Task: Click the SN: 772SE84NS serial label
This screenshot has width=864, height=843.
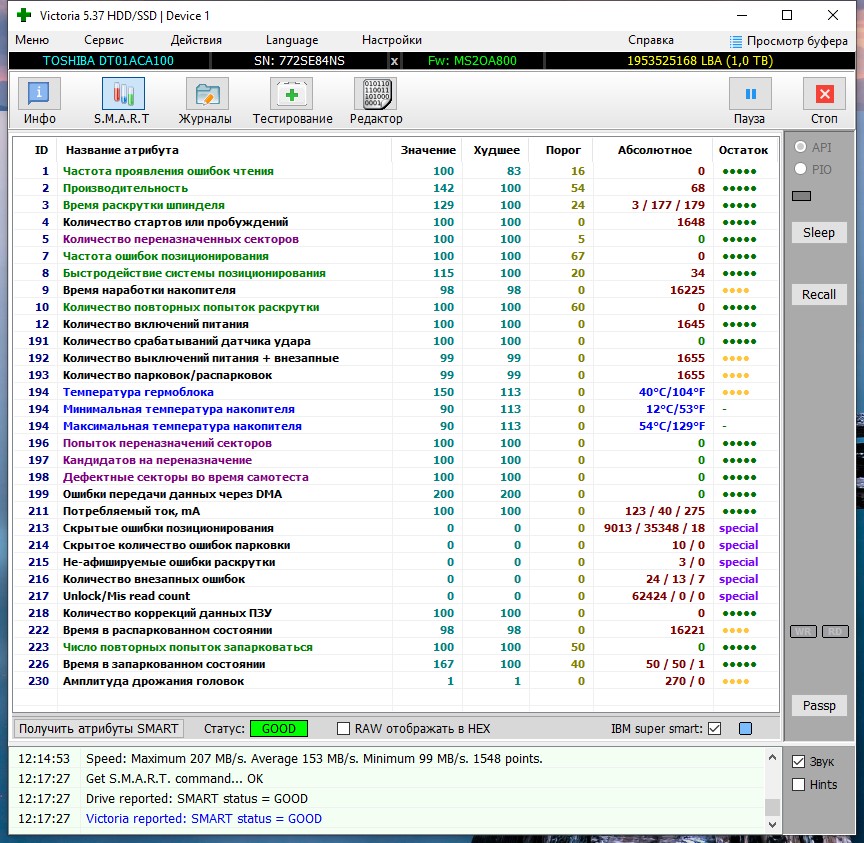Action: pos(299,61)
